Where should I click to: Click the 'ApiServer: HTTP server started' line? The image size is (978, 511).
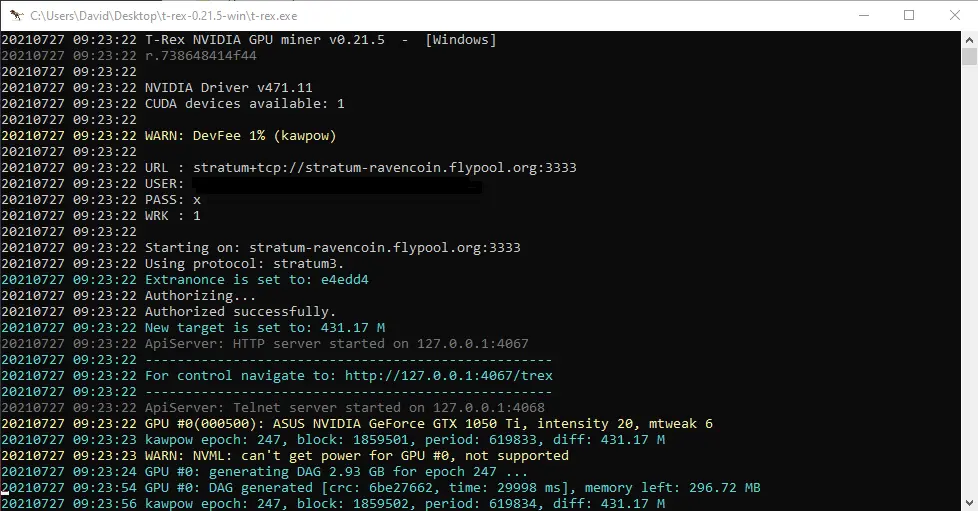point(264,343)
